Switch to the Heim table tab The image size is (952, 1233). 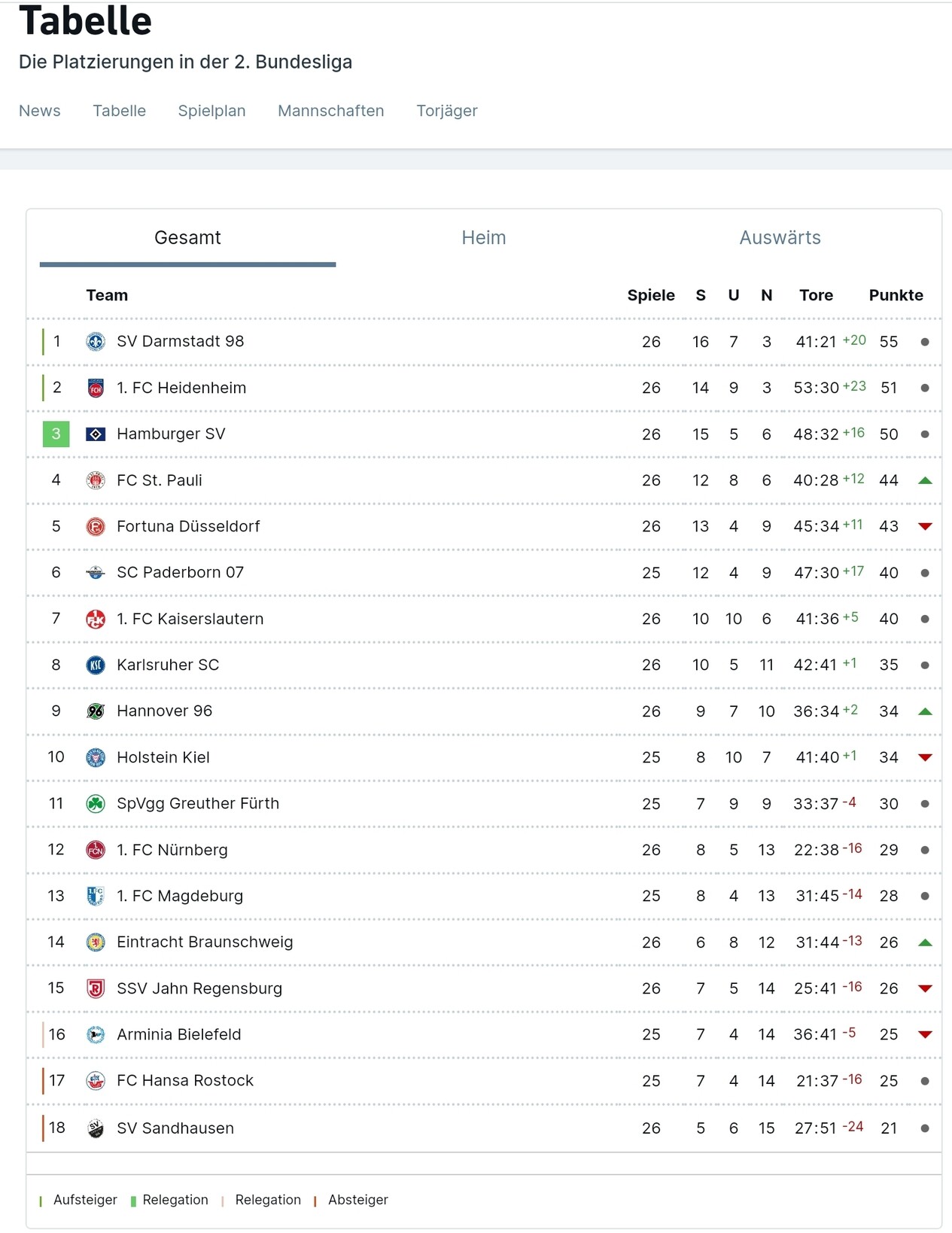pyautogui.click(x=483, y=238)
